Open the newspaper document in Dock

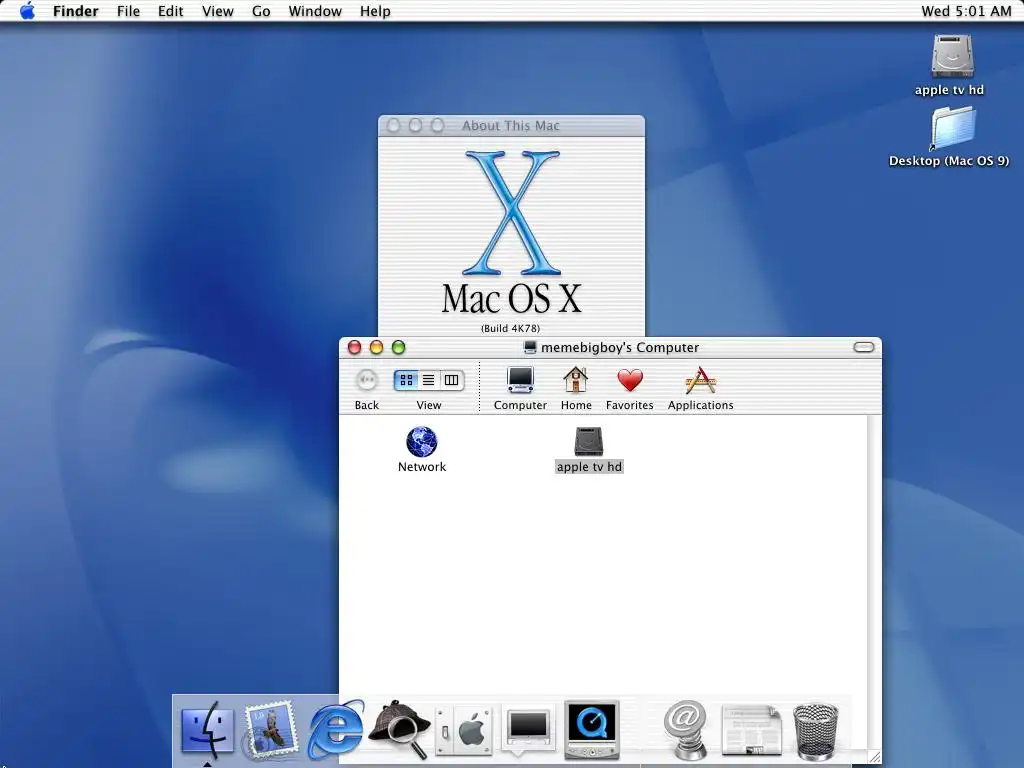click(x=751, y=731)
